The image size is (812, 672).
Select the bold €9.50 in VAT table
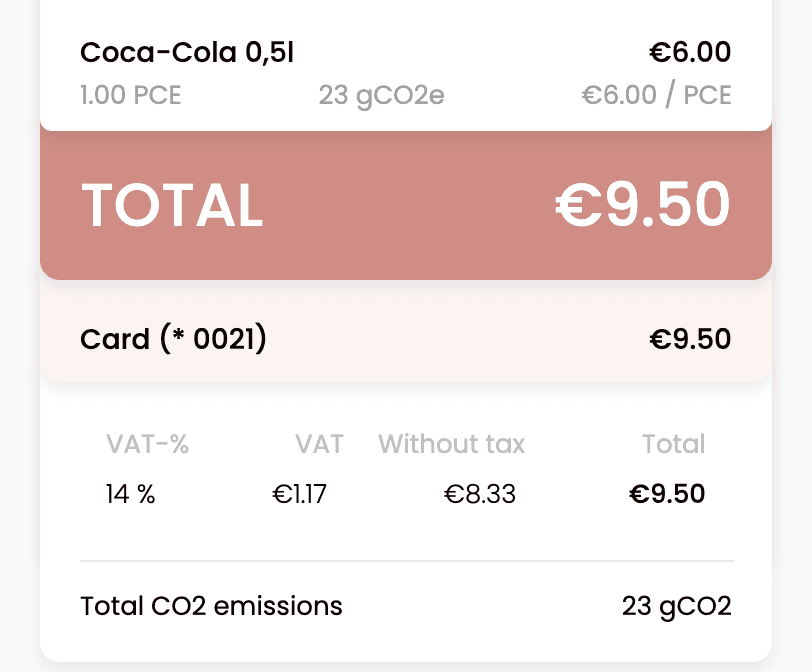[x=667, y=494]
